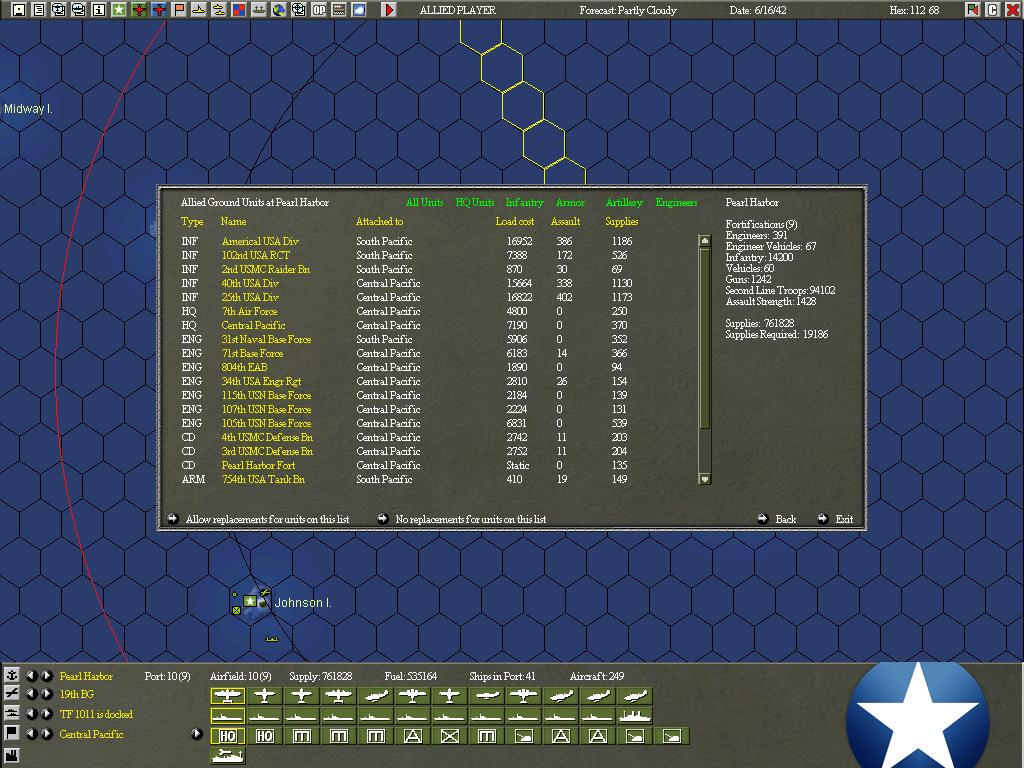Click the C icon at top right

992,10
